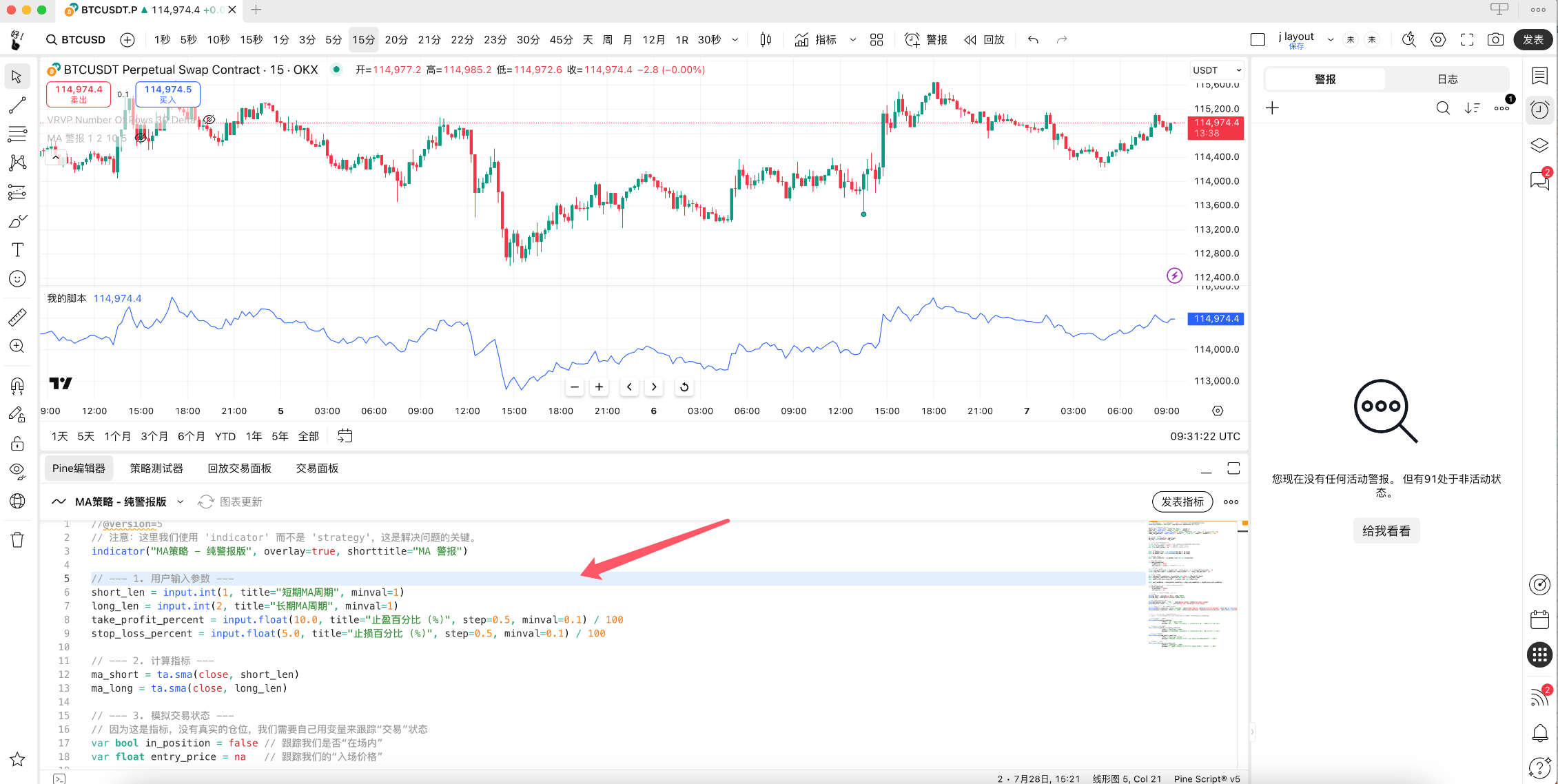Start bar replay mode
This screenshot has height=784, width=1558.
coord(984,40)
